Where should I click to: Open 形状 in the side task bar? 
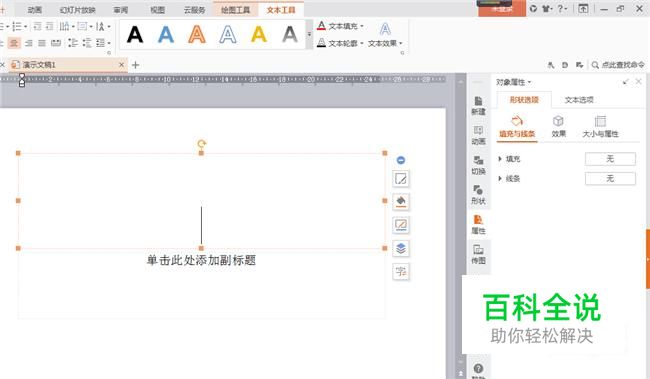pos(478,195)
